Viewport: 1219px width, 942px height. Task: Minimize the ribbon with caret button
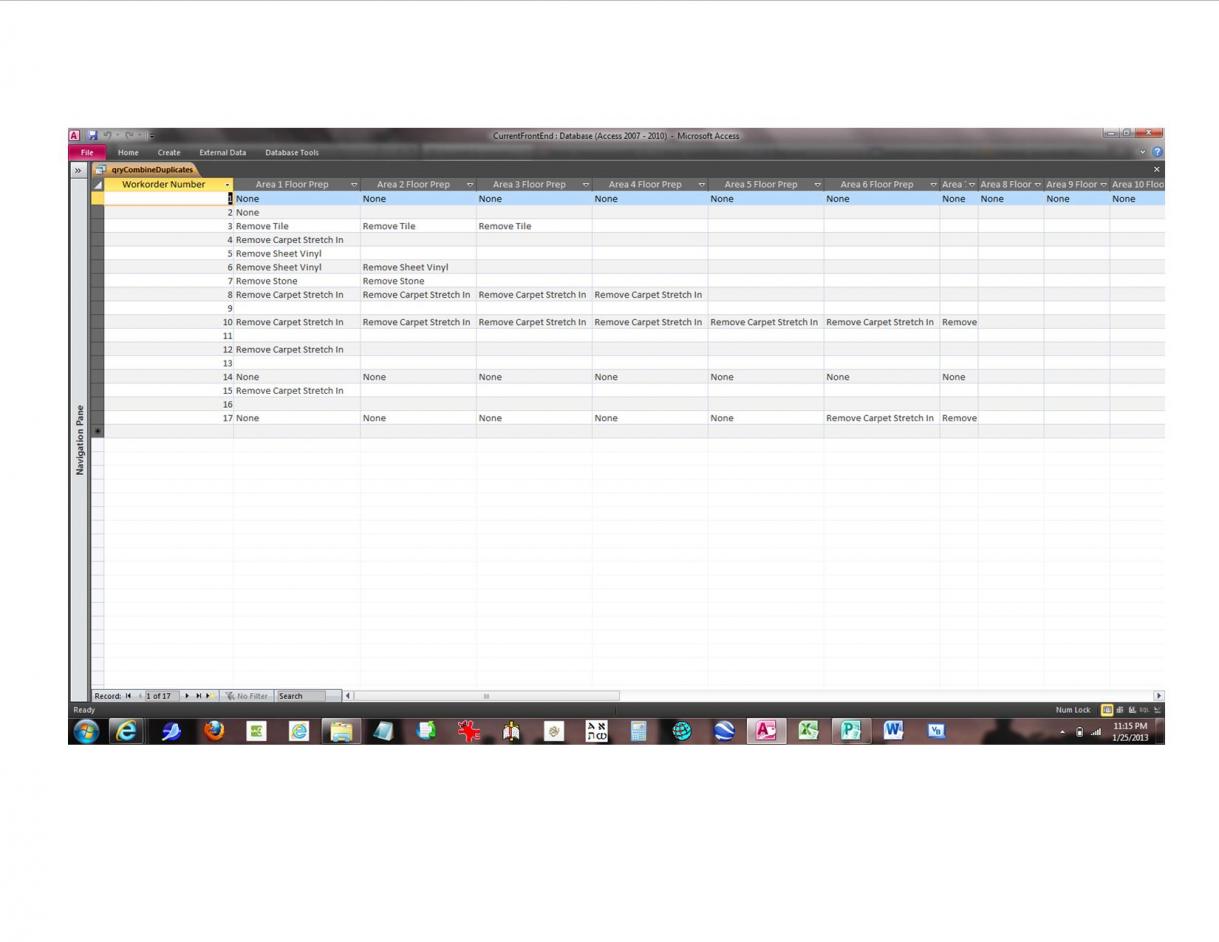pos(1143,152)
